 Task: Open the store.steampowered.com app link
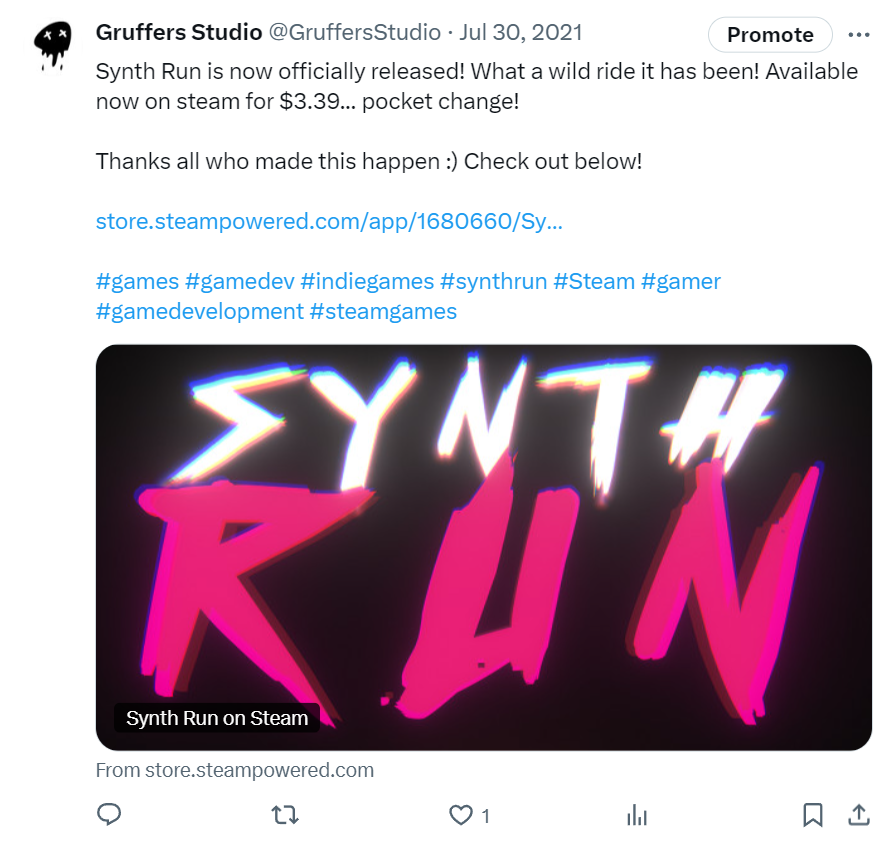pyautogui.click(x=329, y=221)
